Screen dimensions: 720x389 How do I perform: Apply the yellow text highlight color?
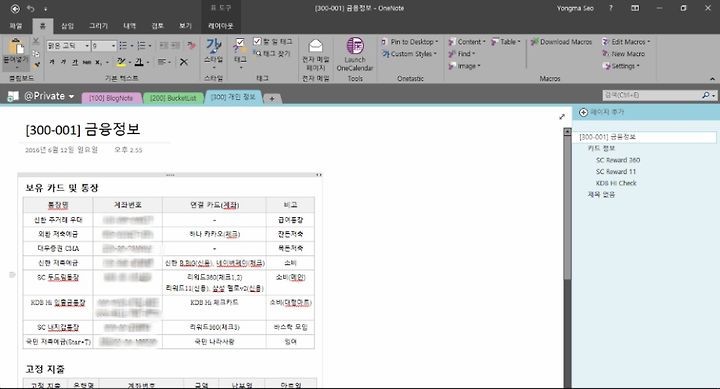pos(121,62)
